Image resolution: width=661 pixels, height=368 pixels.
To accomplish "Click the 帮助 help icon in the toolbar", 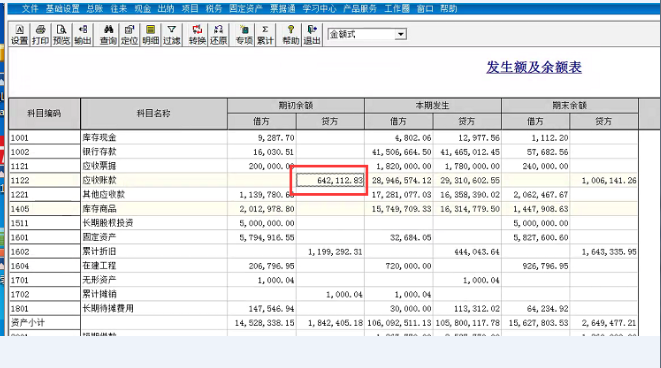I will point(290,35).
